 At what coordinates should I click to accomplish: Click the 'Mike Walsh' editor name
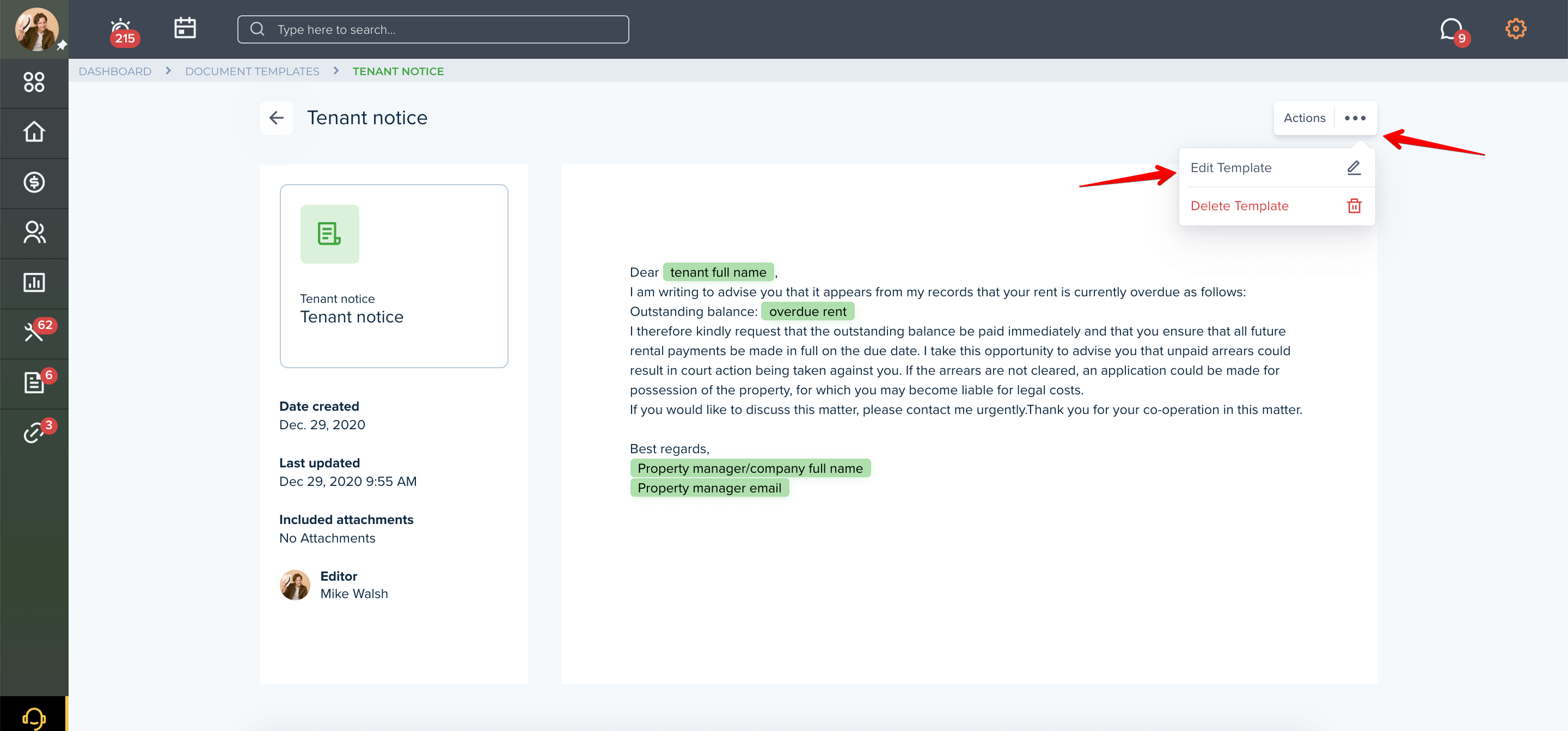(354, 594)
